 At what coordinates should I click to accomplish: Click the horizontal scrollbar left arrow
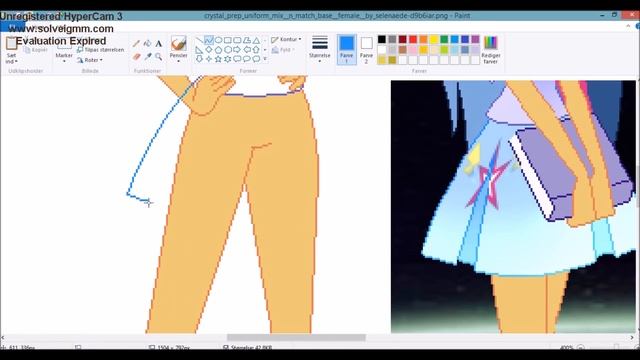3,338
